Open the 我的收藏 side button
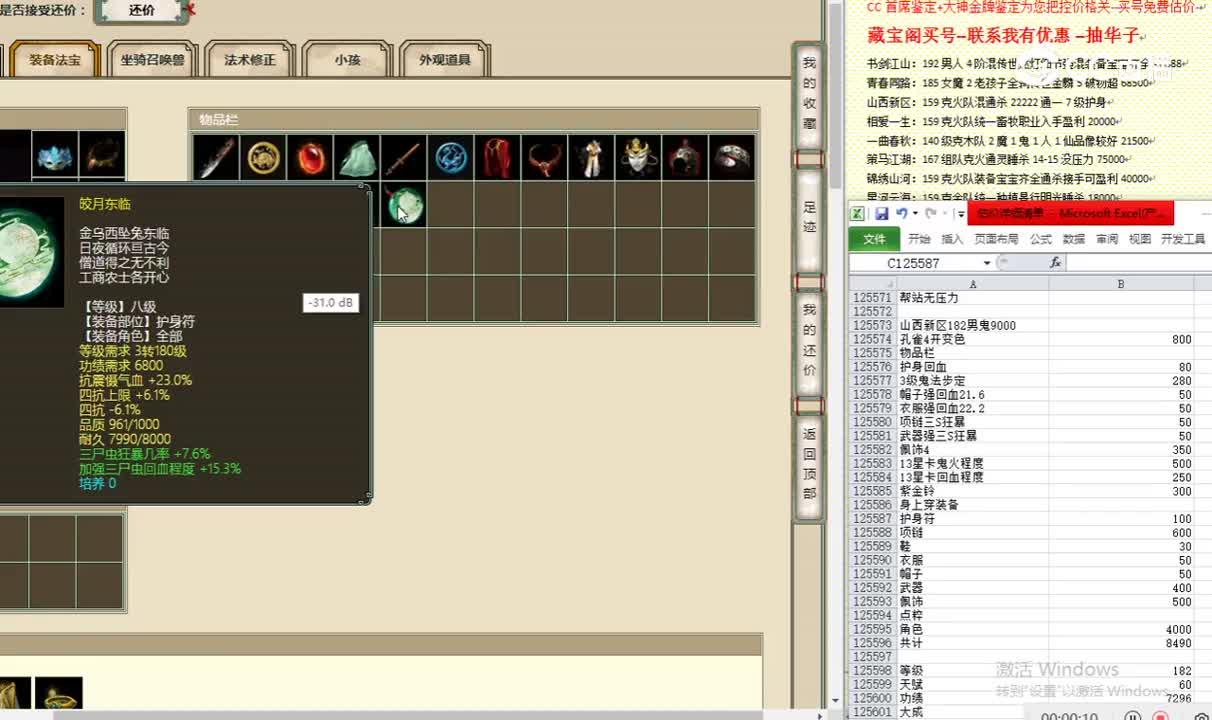1212x720 pixels. 809,95
